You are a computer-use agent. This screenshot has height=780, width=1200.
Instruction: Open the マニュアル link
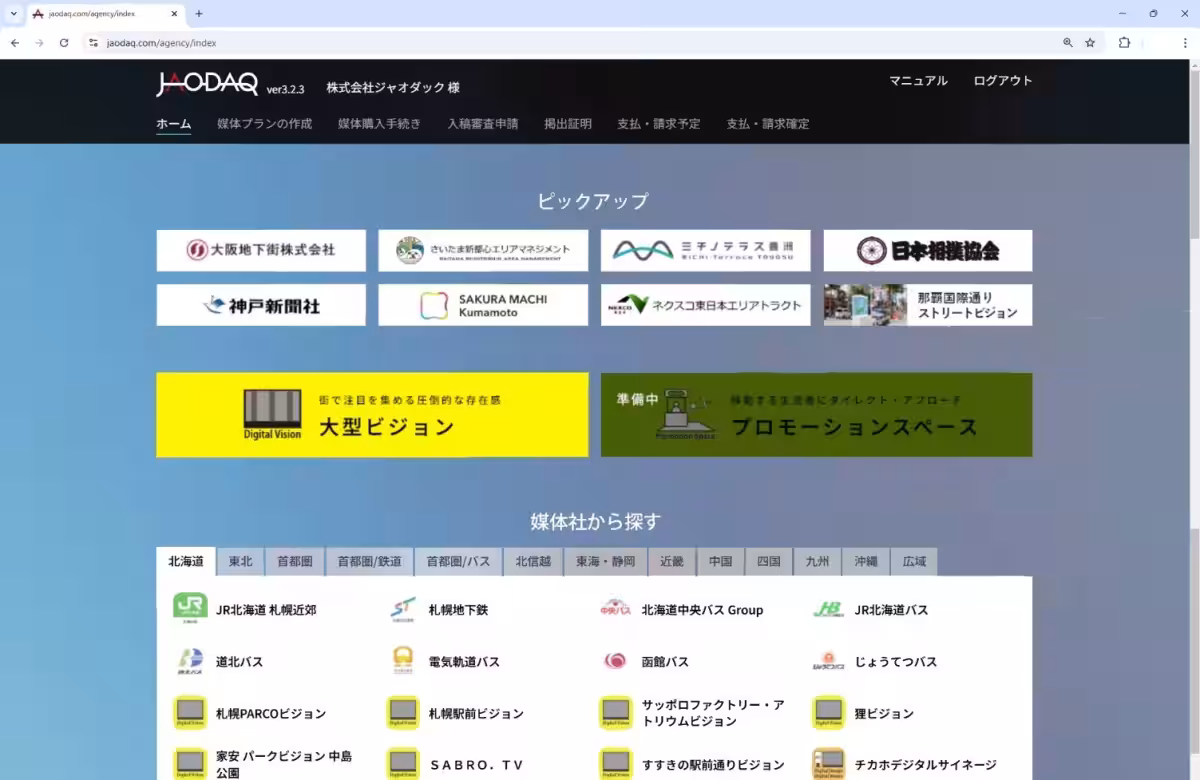(x=917, y=80)
